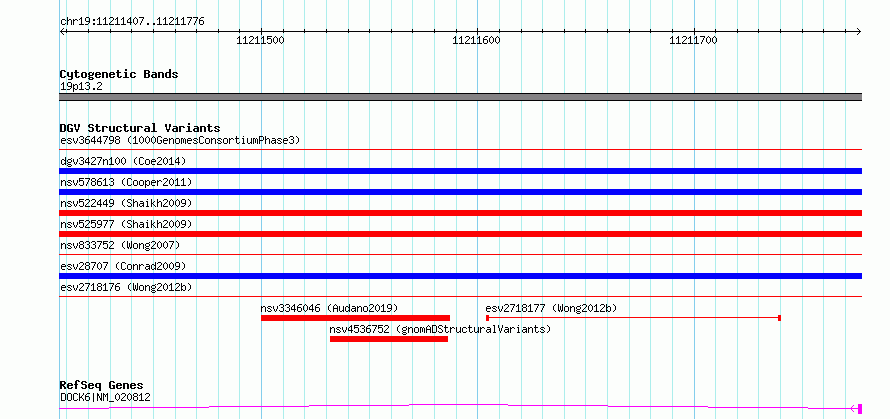Open variant nsv525977 (Shaikh2009) label
Viewport: 890px width, 419px height.
coord(126,224)
